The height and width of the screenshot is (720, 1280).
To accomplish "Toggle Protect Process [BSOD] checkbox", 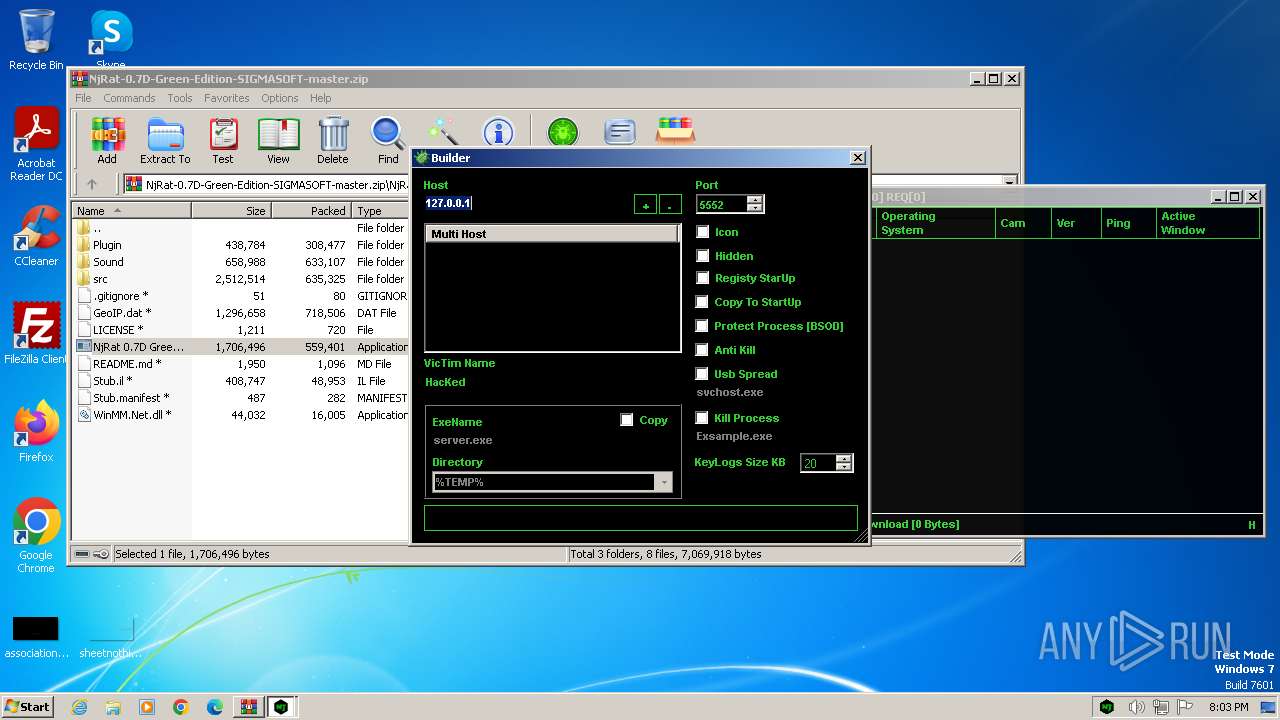I will [703, 326].
